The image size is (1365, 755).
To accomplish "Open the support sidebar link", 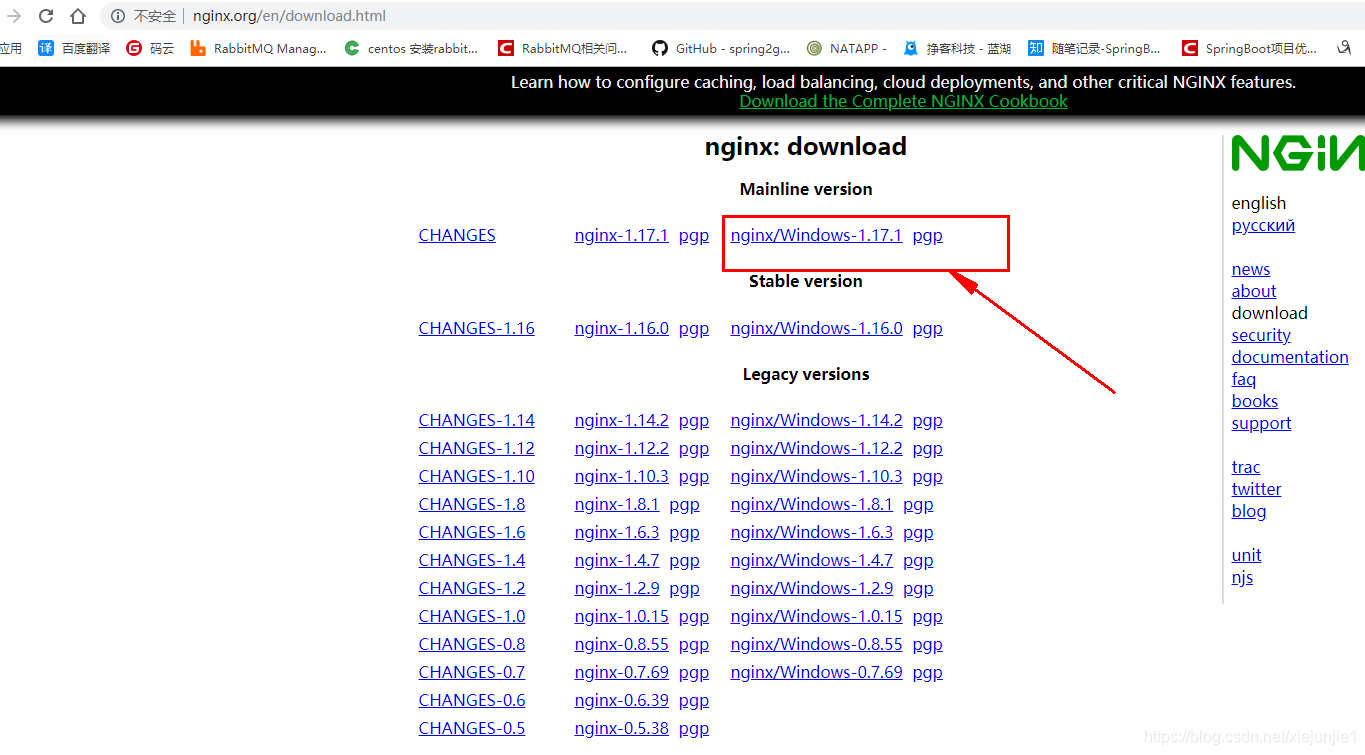I will coord(1261,423).
